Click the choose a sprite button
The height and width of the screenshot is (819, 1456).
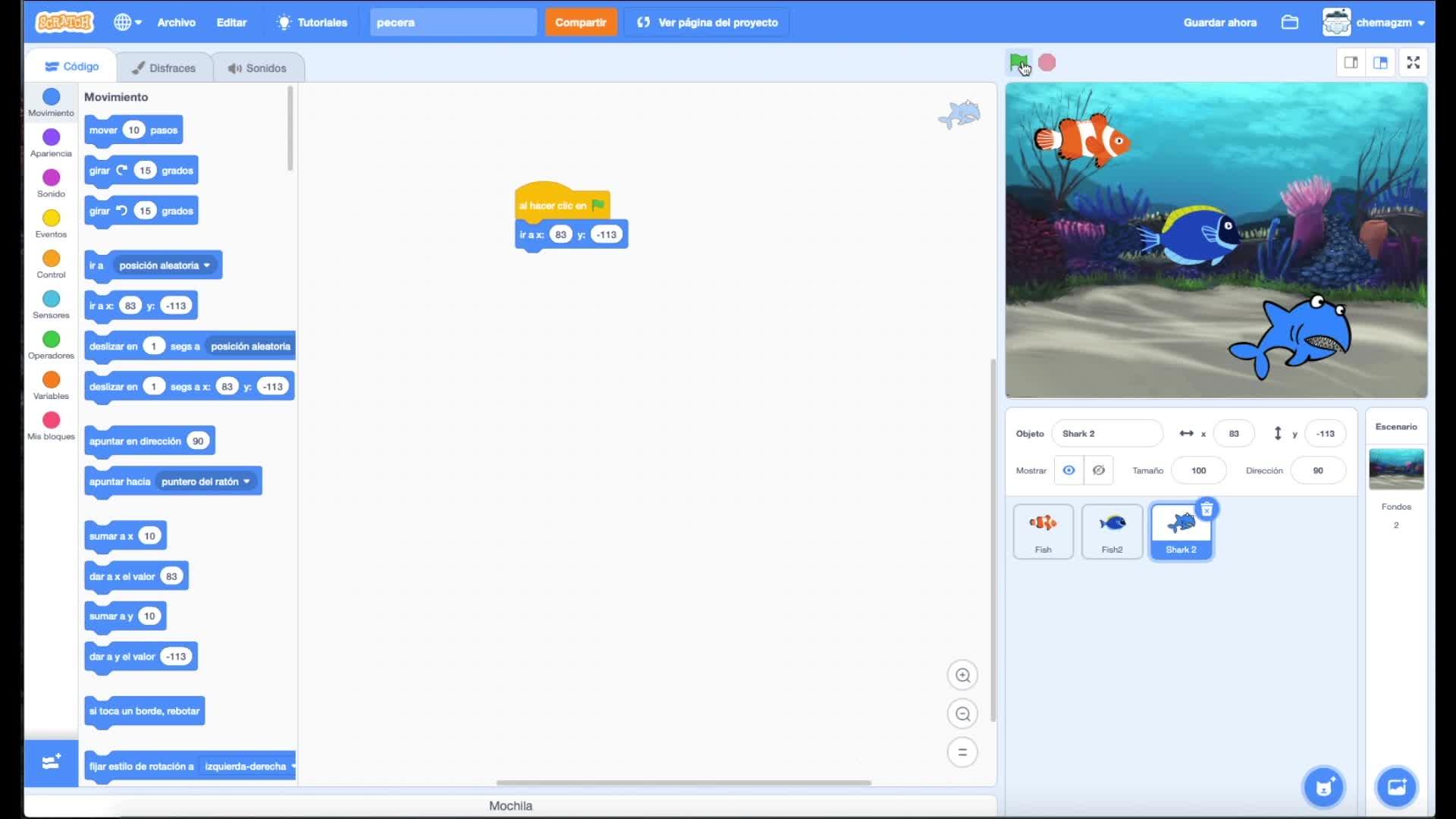[x=1323, y=787]
